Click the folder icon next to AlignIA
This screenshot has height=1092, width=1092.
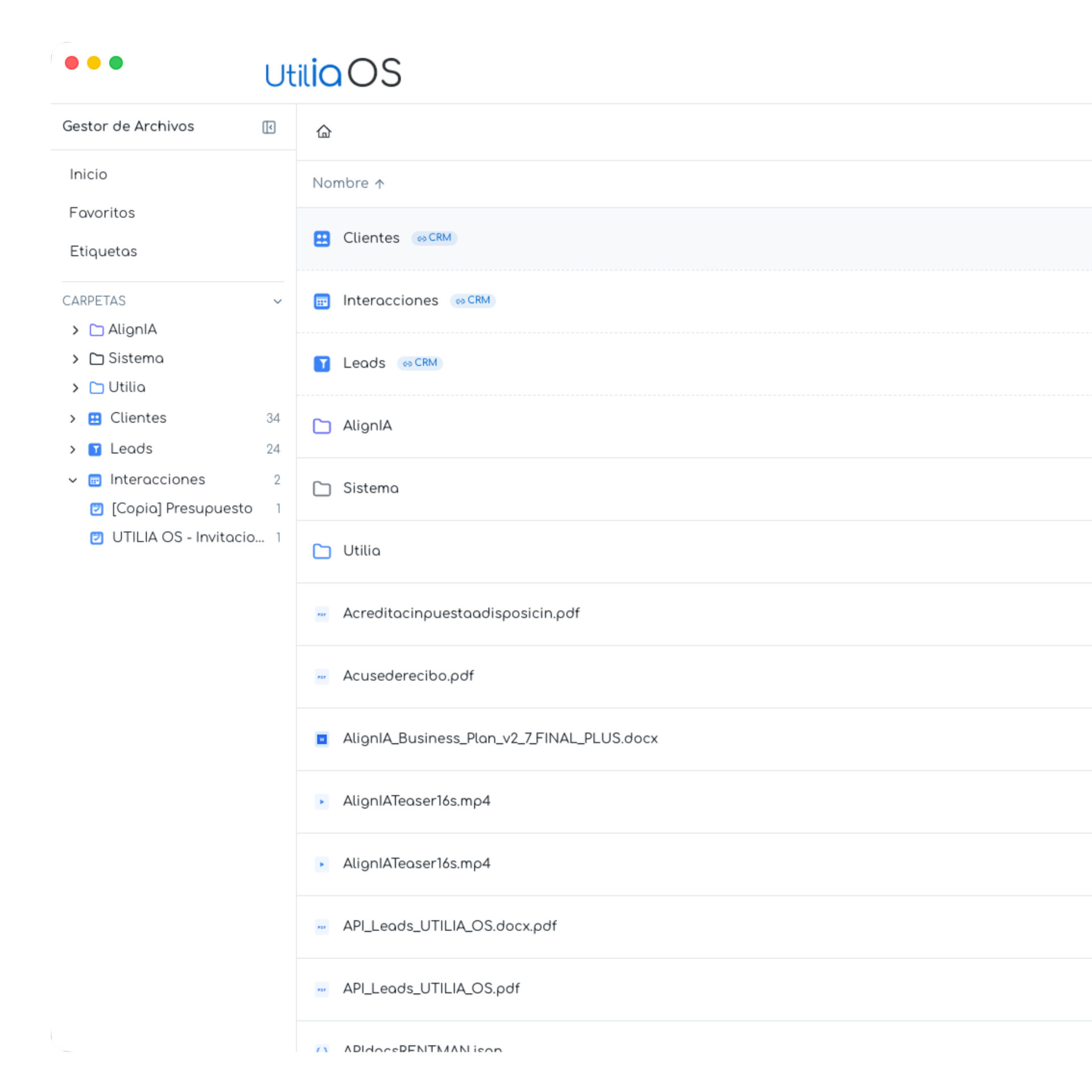[322, 426]
